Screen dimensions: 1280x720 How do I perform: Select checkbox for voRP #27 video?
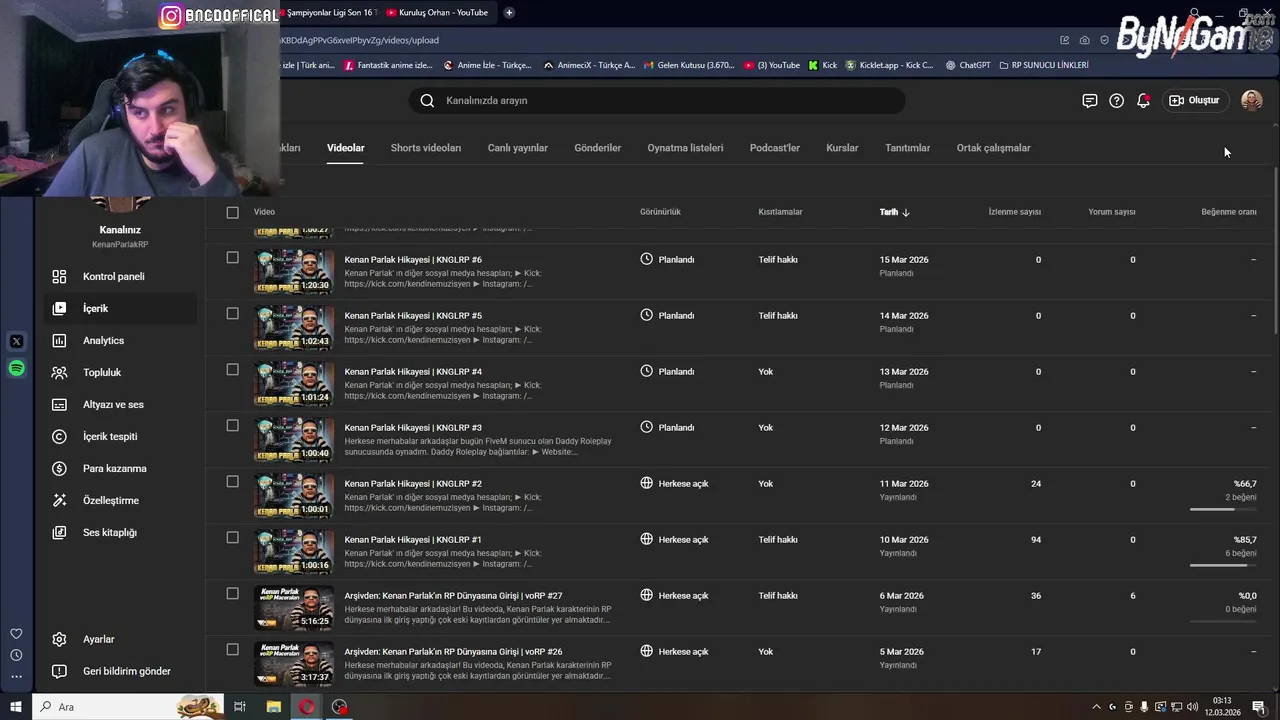[232, 593]
